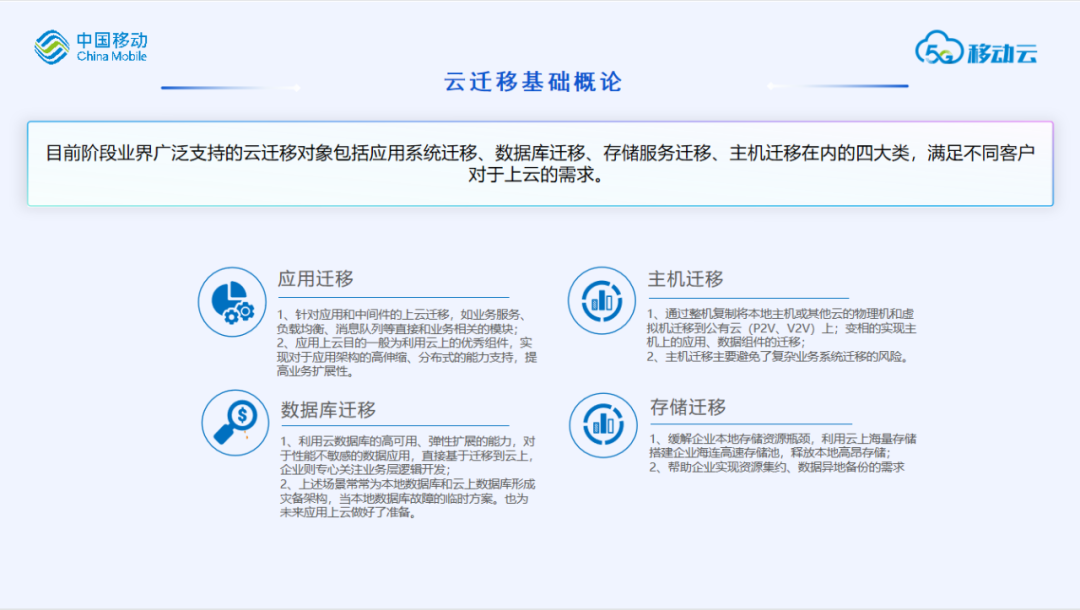Click the 主机迁移 circular bar chart icon
1080x610 pixels.
(601, 301)
